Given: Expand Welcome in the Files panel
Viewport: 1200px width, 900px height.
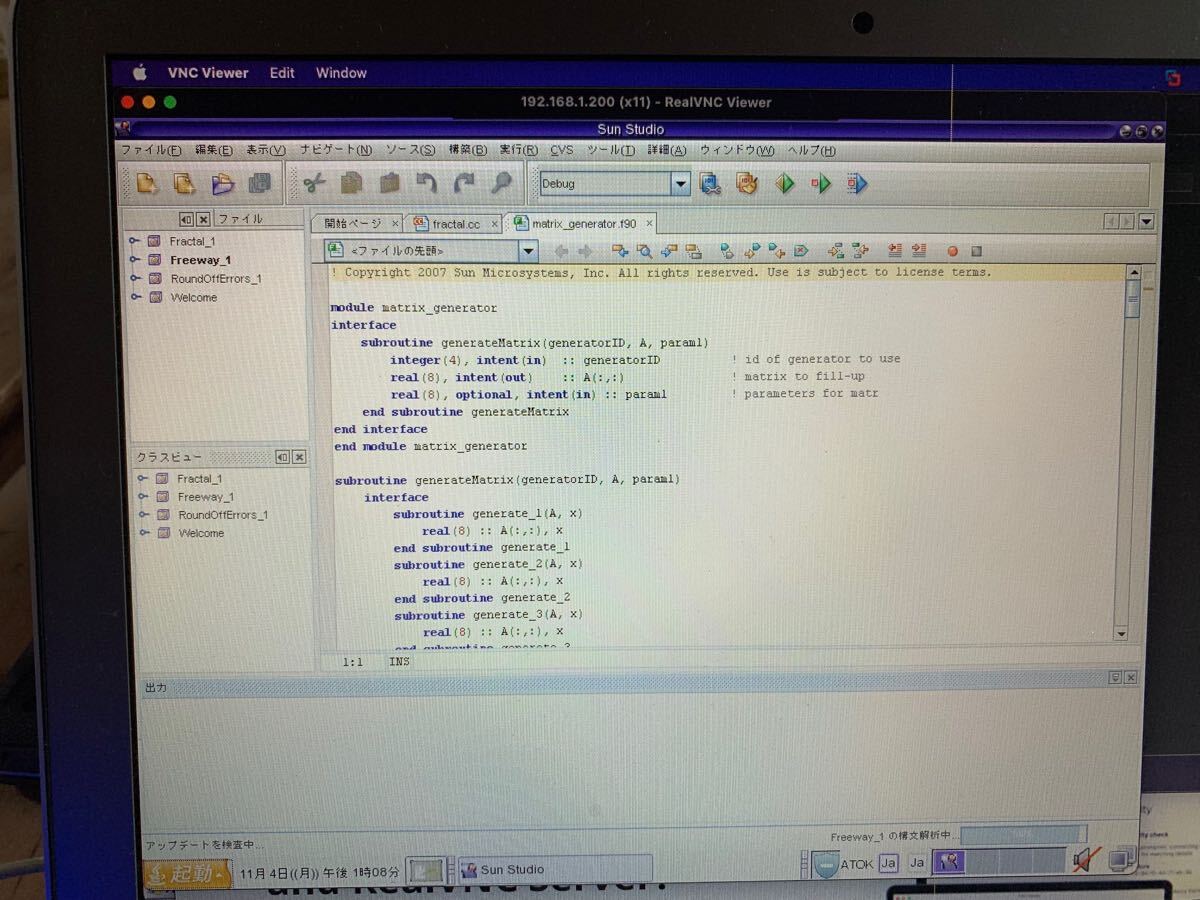Looking at the screenshot, I should click(x=134, y=297).
